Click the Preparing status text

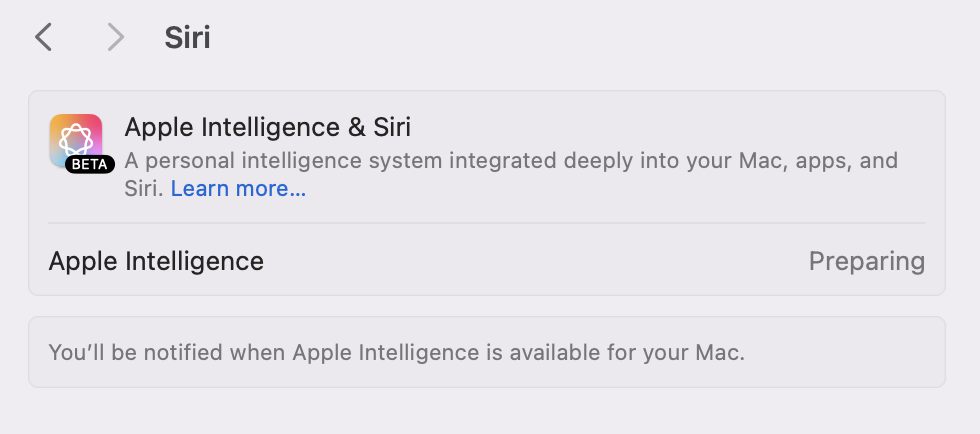(x=866, y=262)
